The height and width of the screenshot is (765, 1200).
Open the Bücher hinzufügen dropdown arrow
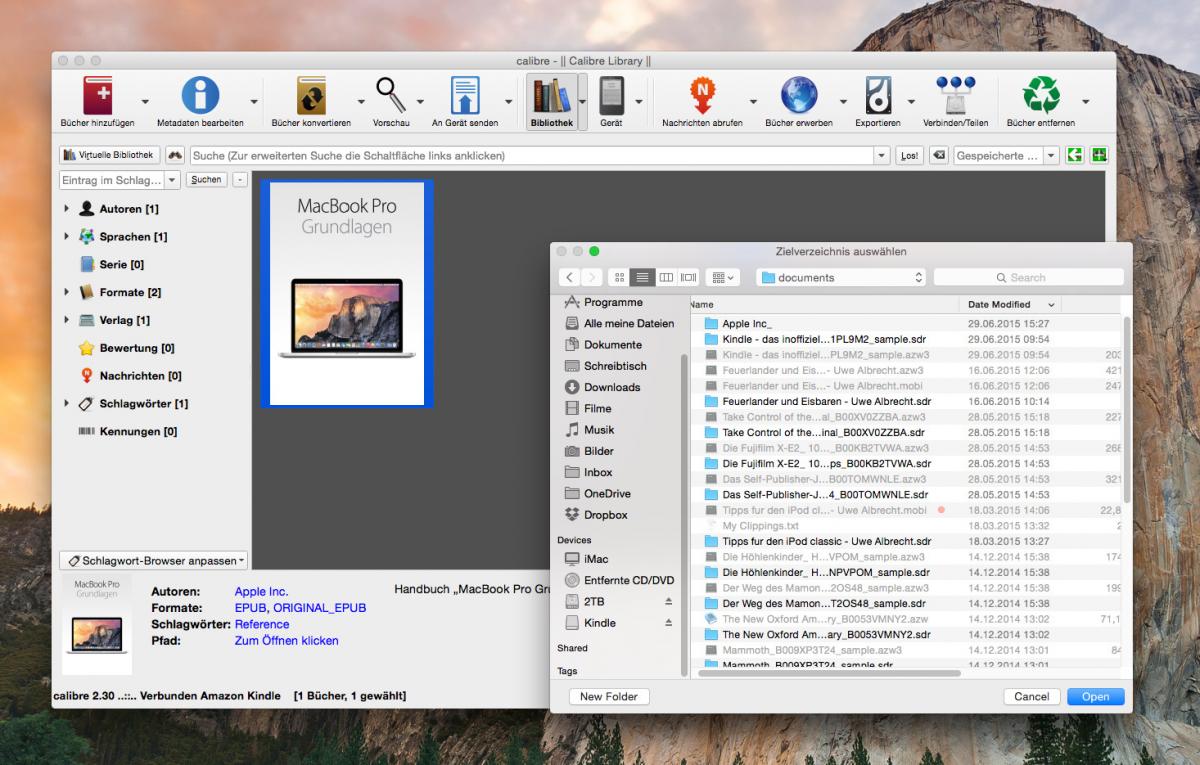coord(145,102)
